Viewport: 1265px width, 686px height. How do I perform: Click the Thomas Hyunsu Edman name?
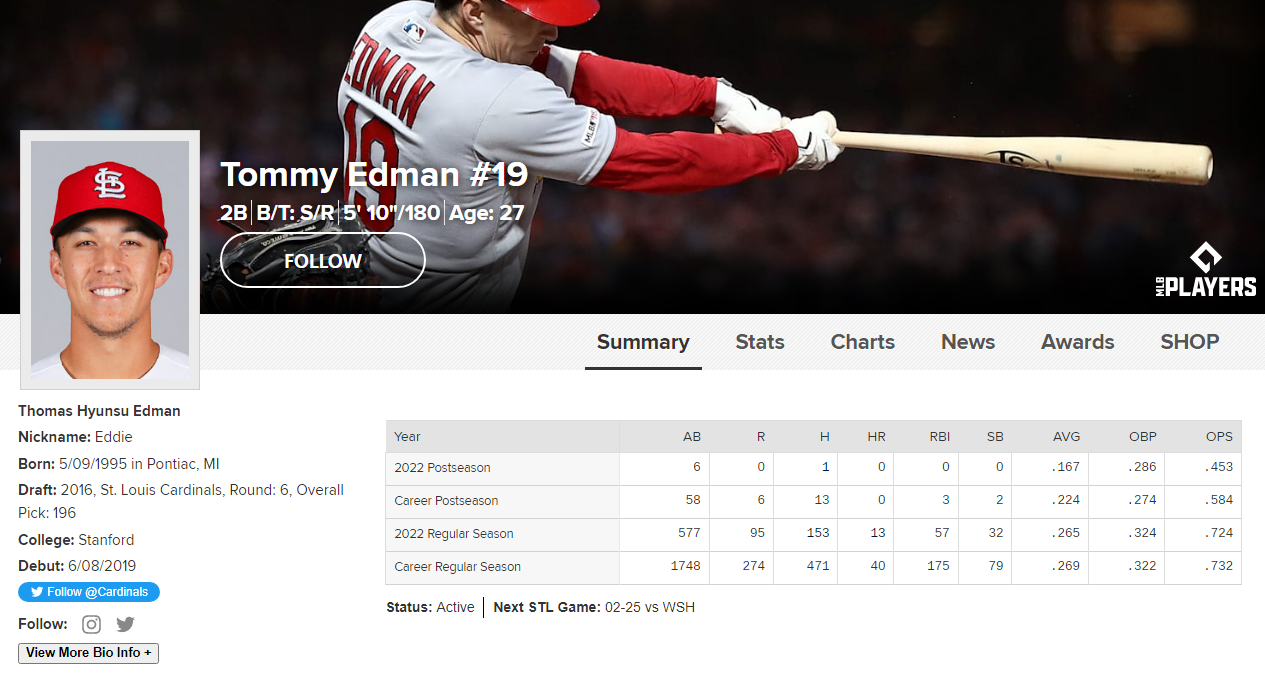pos(99,411)
